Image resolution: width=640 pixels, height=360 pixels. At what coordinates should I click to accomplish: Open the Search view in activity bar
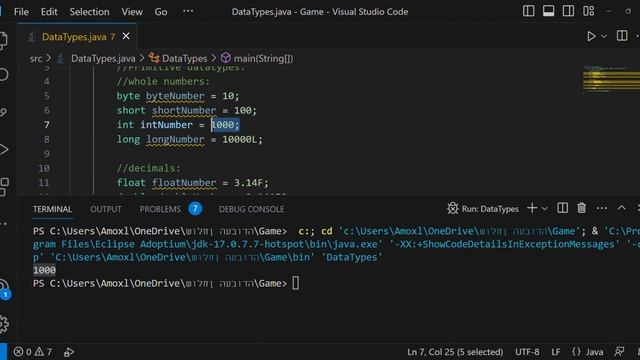tap(3, 75)
